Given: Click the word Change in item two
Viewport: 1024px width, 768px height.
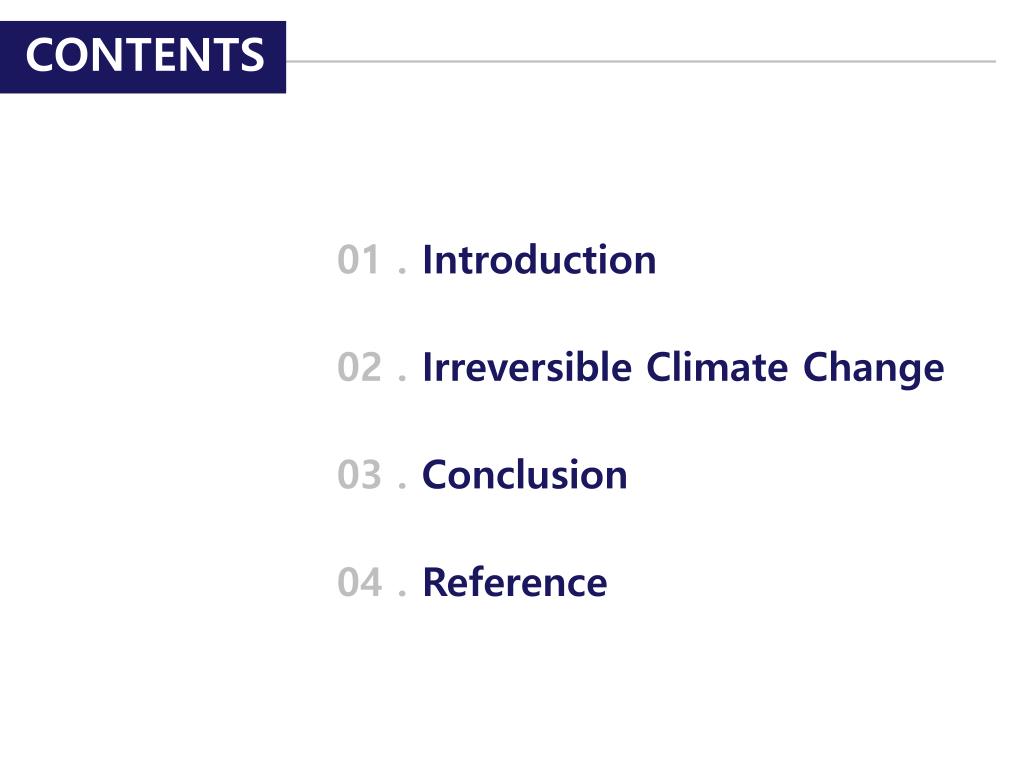Looking at the screenshot, I should click(x=873, y=369).
